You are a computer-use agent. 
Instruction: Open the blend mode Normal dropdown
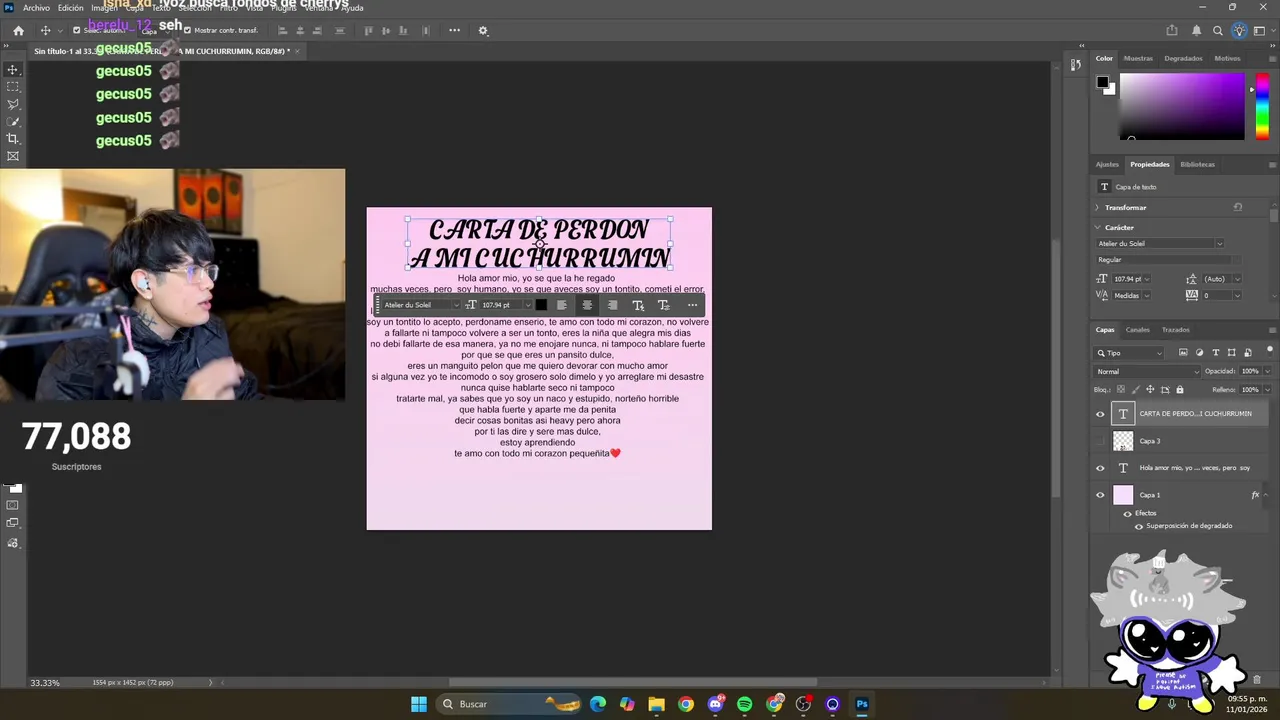[1145, 371]
